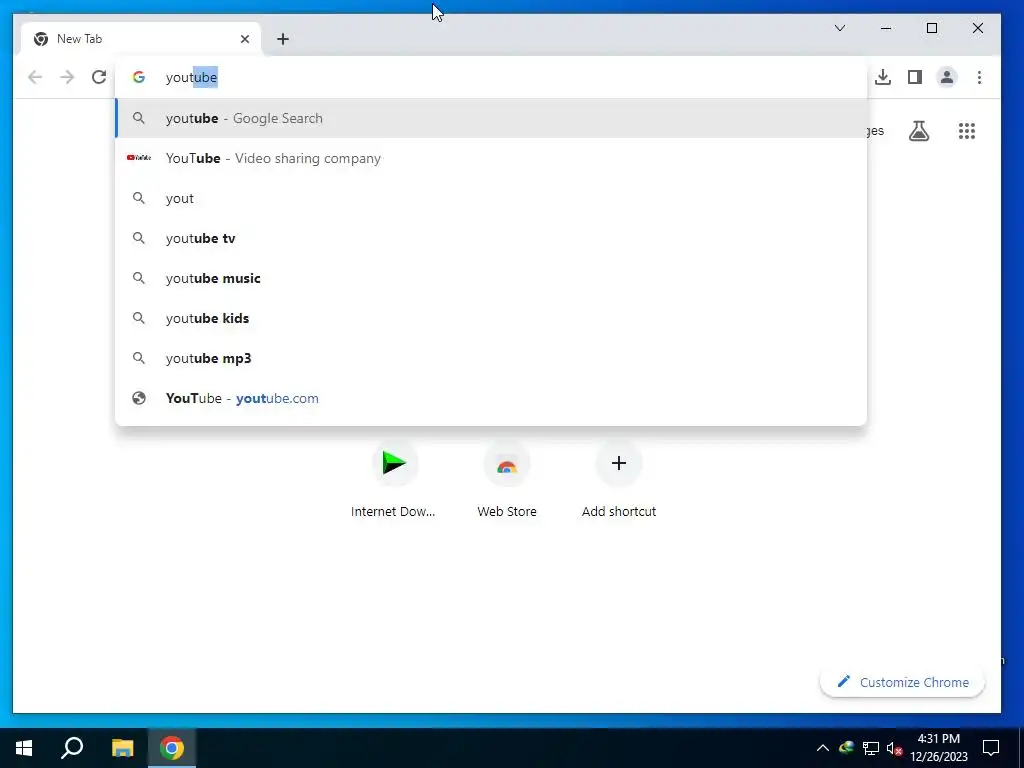Open the taskbar clock and date

(938, 748)
